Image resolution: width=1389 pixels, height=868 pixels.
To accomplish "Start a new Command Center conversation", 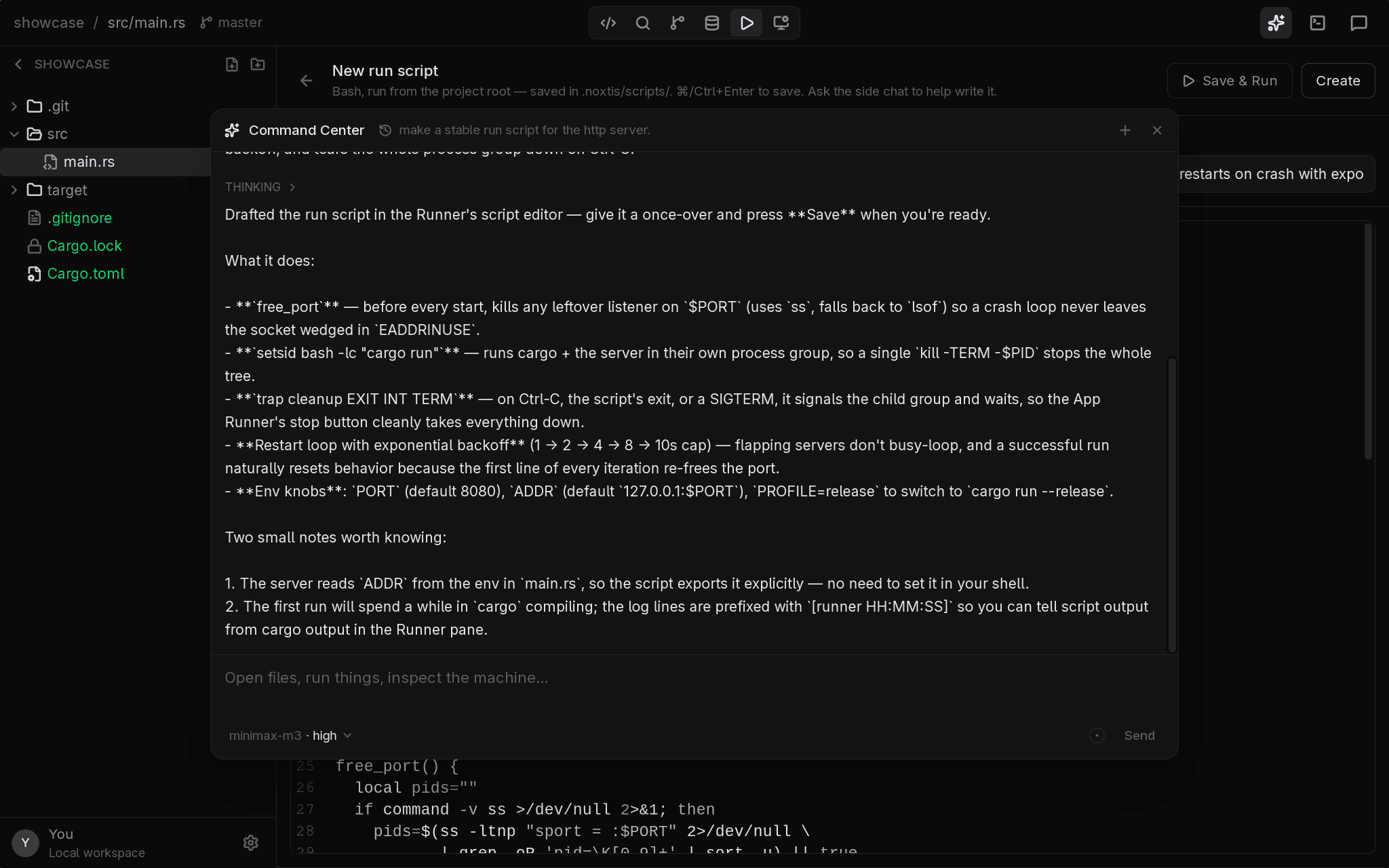I will (x=1125, y=130).
